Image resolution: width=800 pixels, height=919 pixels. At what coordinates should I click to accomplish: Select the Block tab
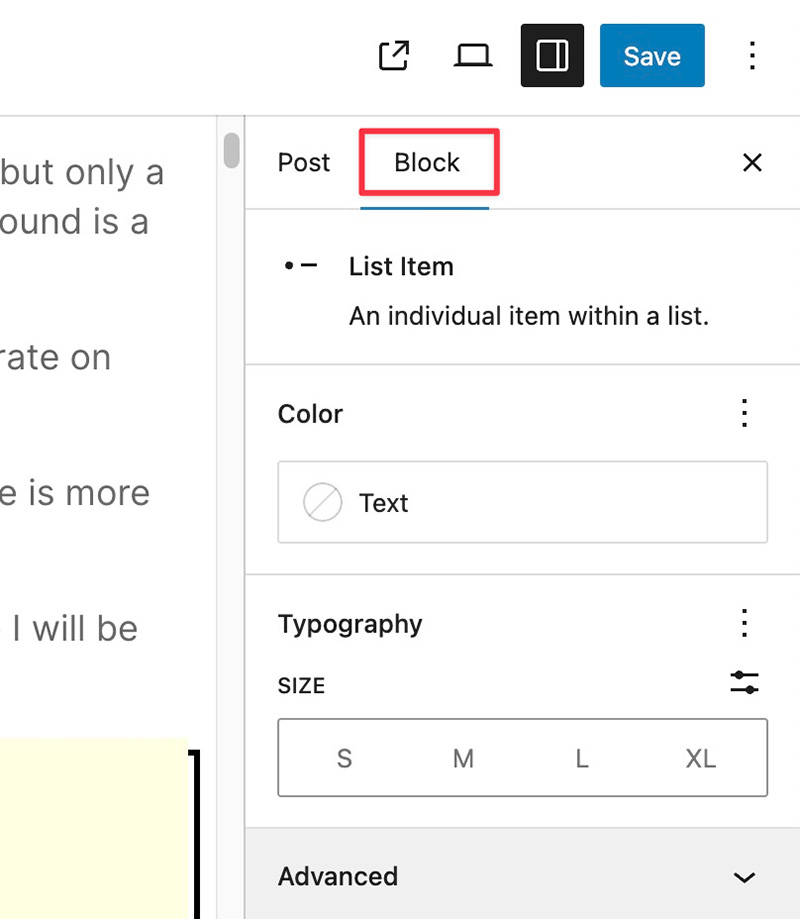point(427,162)
